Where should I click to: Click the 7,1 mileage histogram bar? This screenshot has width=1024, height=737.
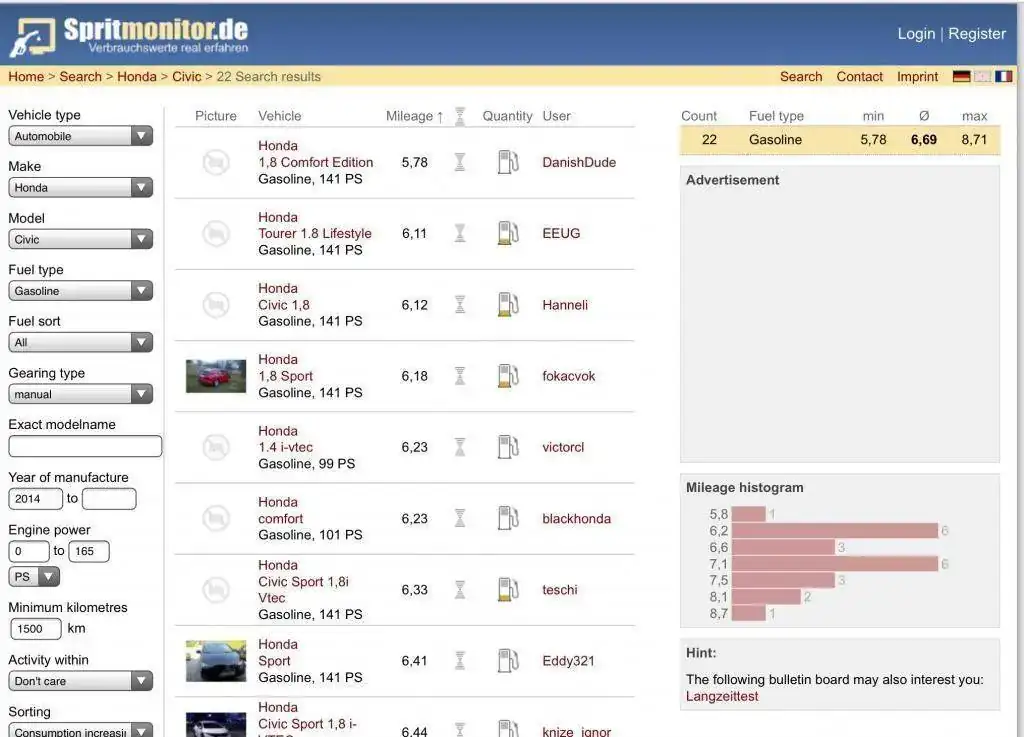(834, 564)
